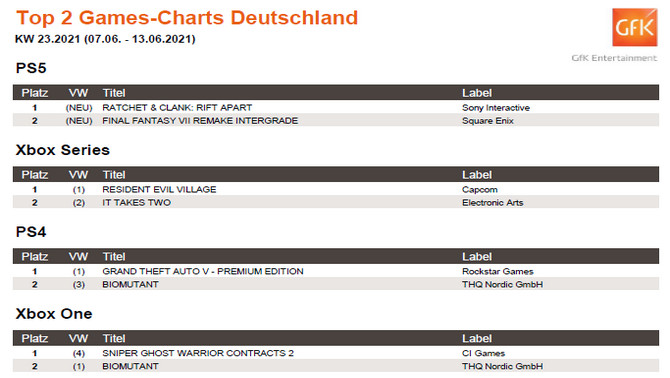
Task: Select Final Fantasy VII Remake Intergrade row
Action: tap(336, 120)
